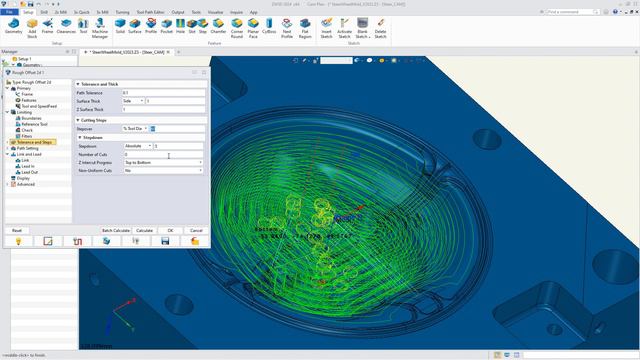The height and width of the screenshot is (360, 640).
Task: Click the toolpath pattern icon in dialog
Action: click(x=77, y=242)
